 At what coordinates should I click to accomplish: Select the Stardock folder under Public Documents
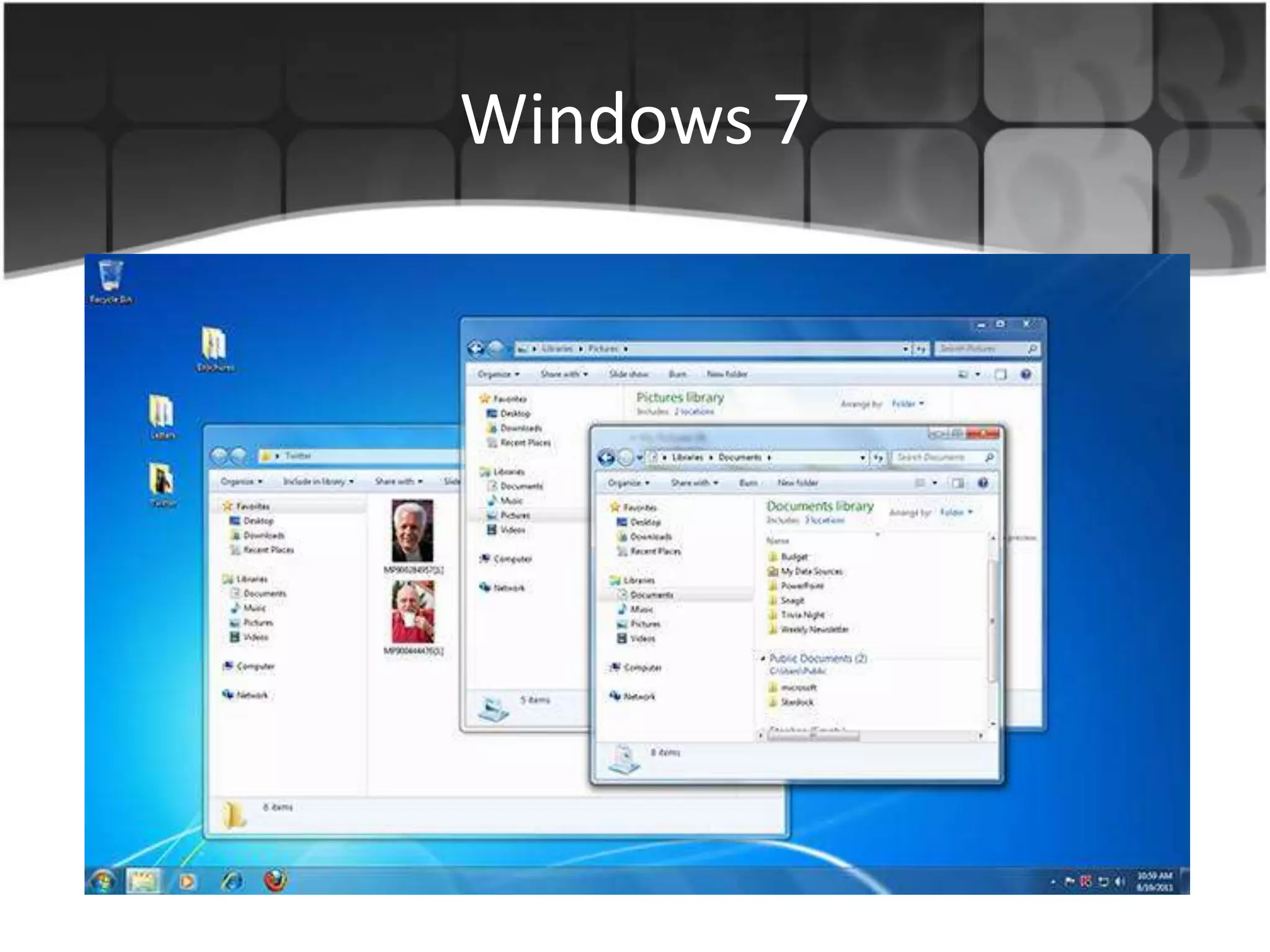(791, 702)
